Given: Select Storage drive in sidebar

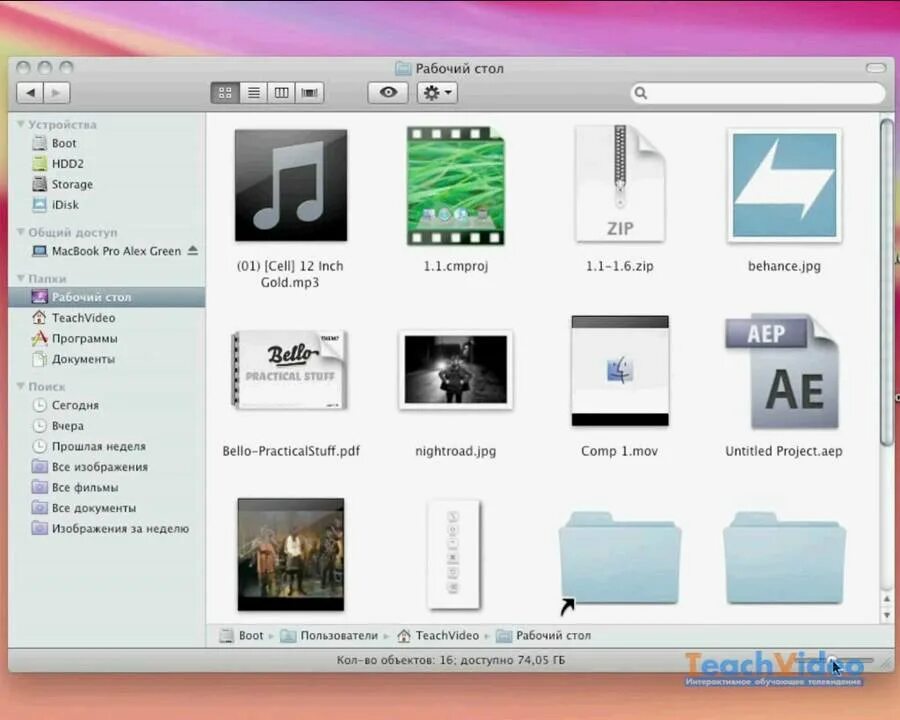Looking at the screenshot, I should click(x=107, y=184).
